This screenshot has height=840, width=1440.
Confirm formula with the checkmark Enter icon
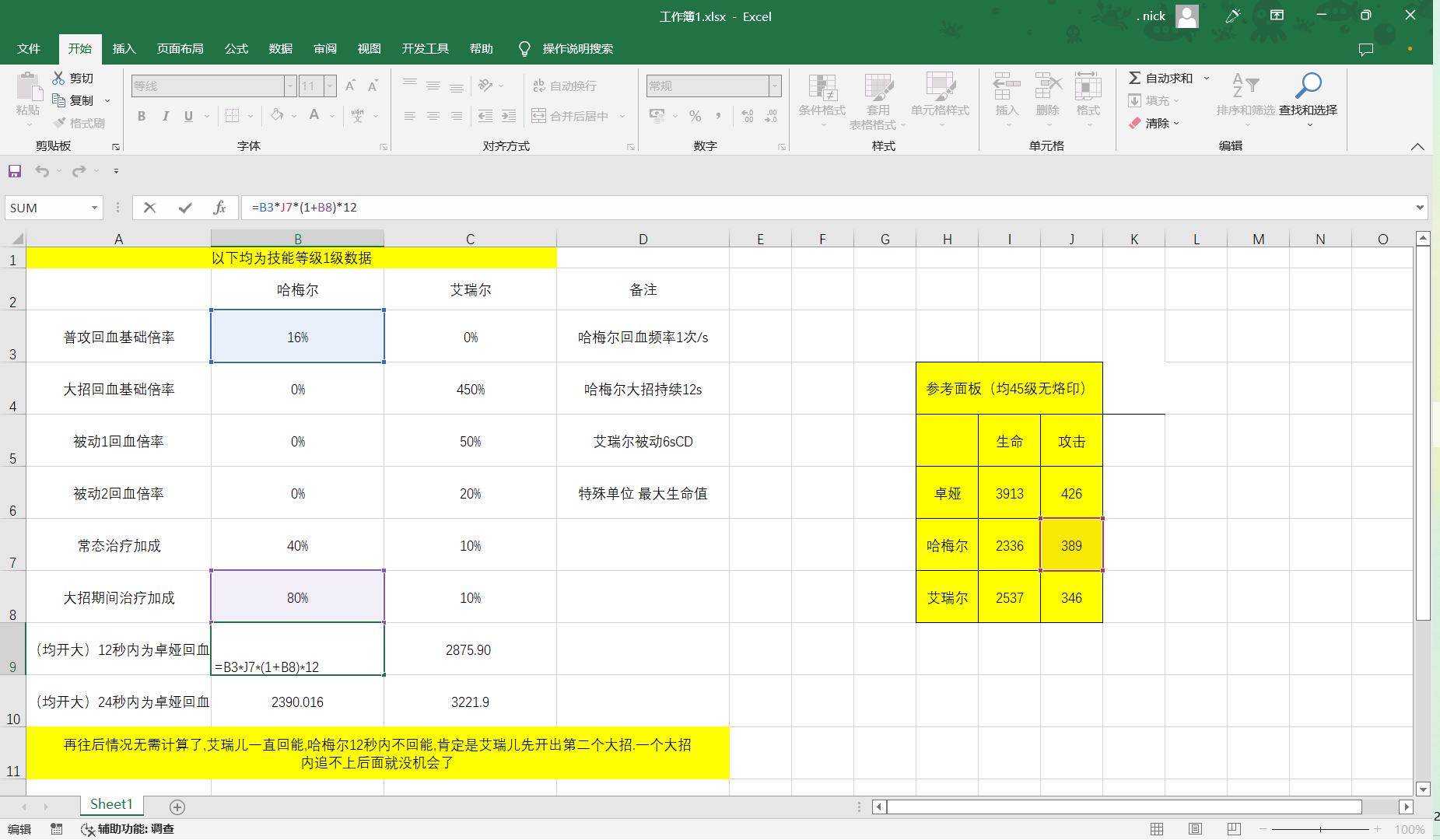(185, 208)
